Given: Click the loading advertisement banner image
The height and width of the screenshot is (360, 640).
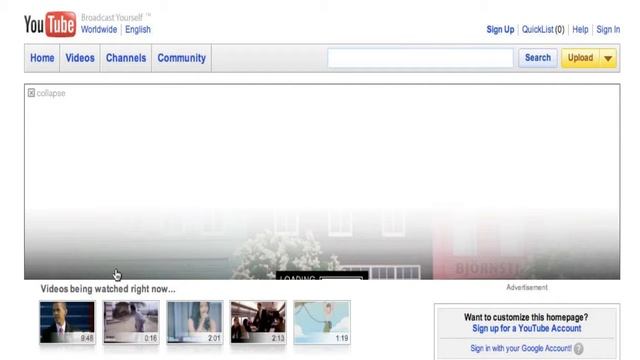Looking at the screenshot, I should pyautogui.click(x=322, y=182).
